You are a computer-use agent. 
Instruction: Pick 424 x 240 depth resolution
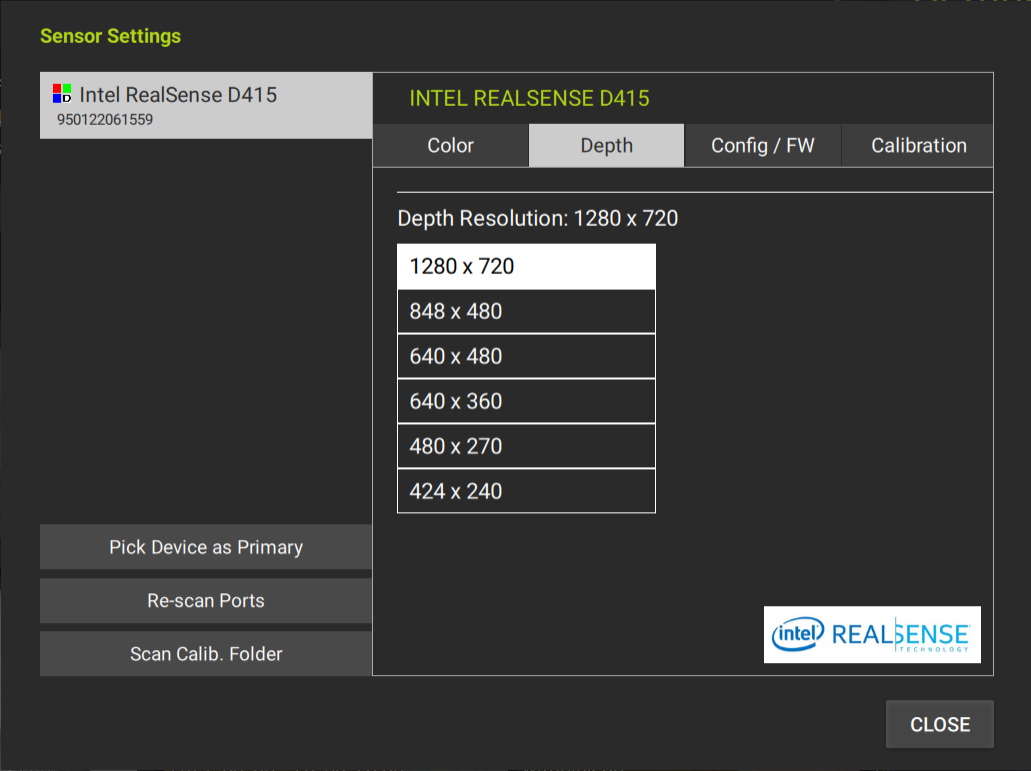526,491
